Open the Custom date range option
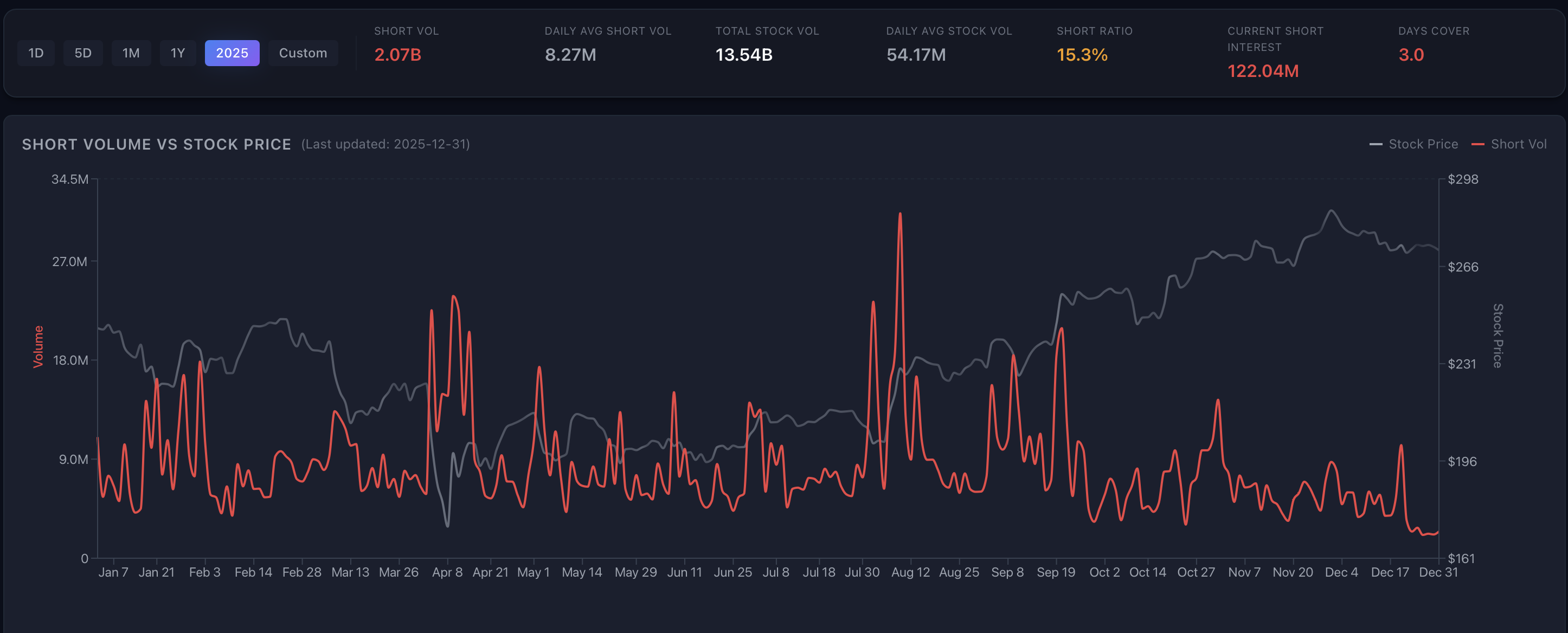Image resolution: width=1568 pixels, height=633 pixels. coord(303,53)
